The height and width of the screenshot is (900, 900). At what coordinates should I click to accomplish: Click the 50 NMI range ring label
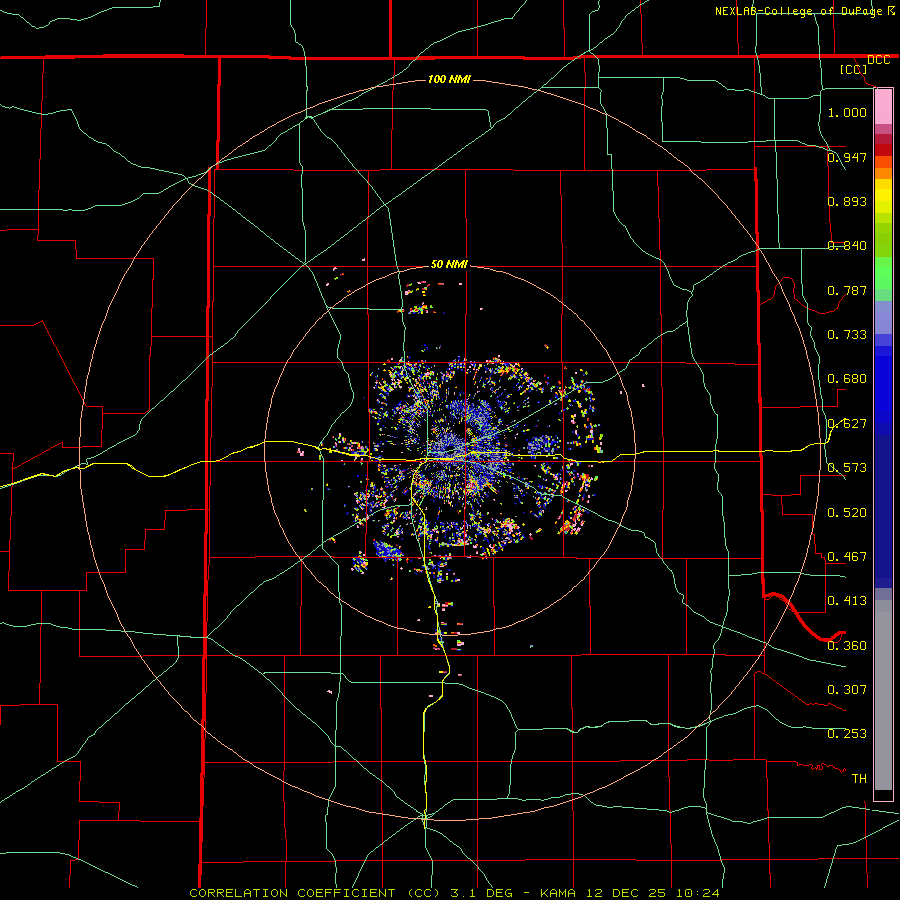449,264
